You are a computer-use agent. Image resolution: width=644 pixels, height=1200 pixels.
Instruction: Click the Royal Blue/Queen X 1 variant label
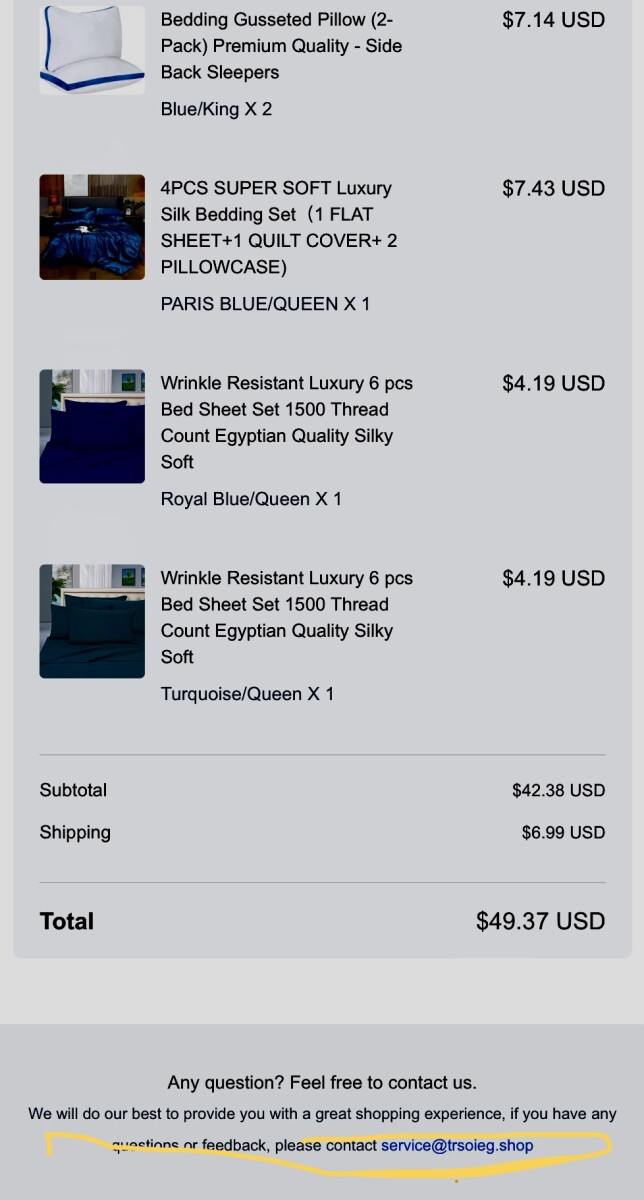click(251, 499)
